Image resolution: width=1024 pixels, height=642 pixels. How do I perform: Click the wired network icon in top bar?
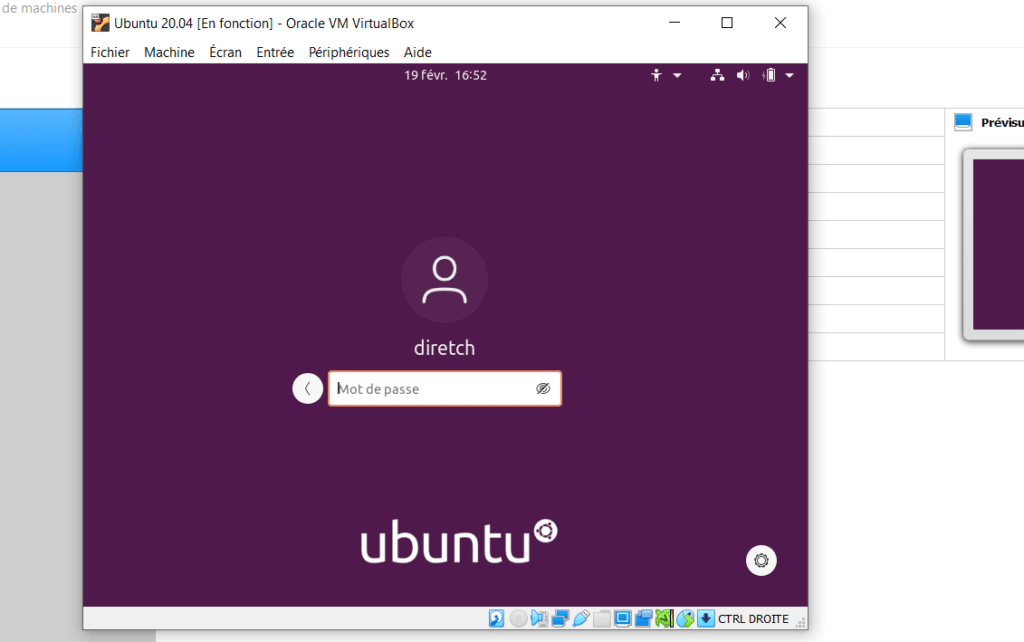(x=717, y=75)
